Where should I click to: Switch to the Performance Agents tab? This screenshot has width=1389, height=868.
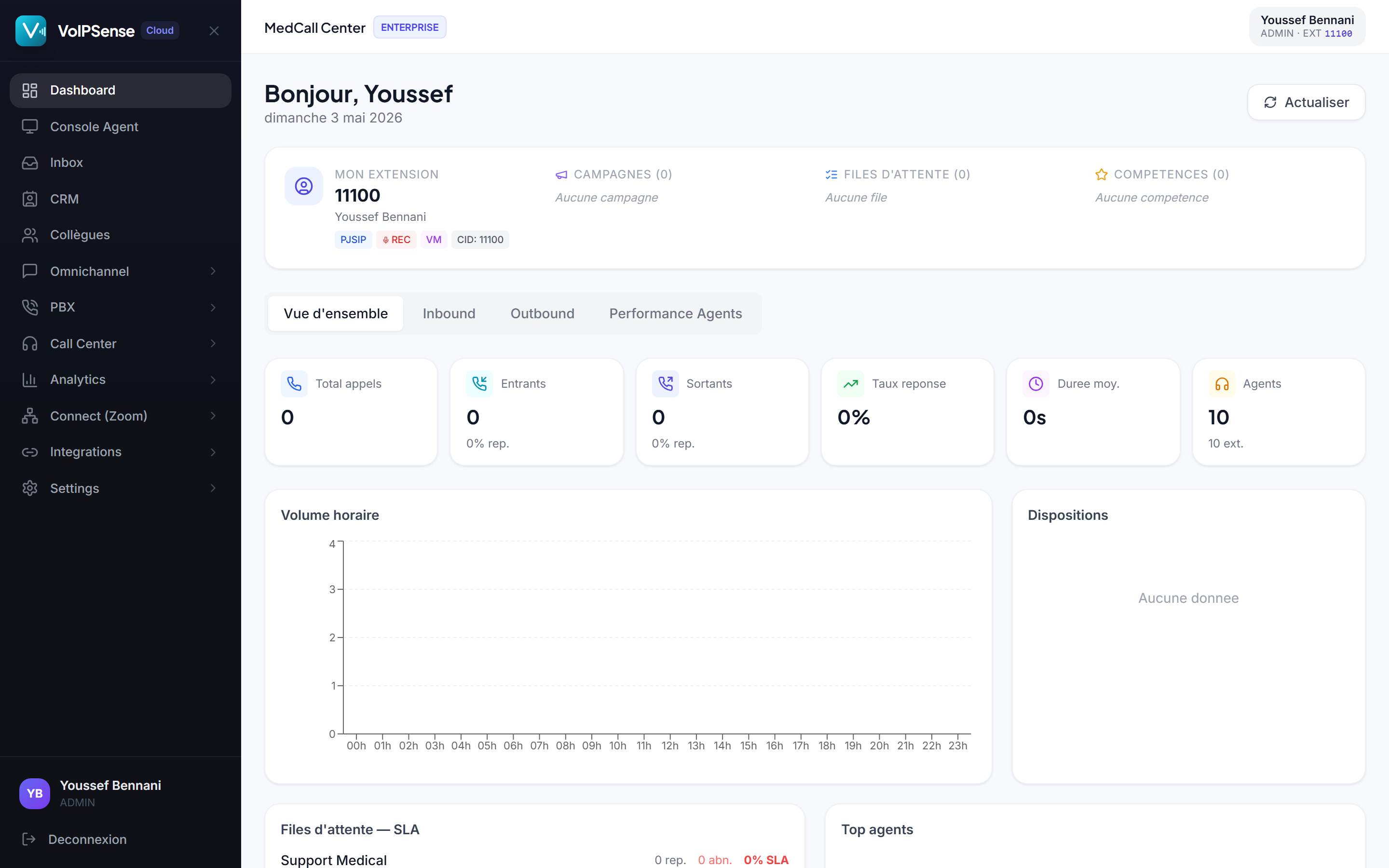(676, 313)
